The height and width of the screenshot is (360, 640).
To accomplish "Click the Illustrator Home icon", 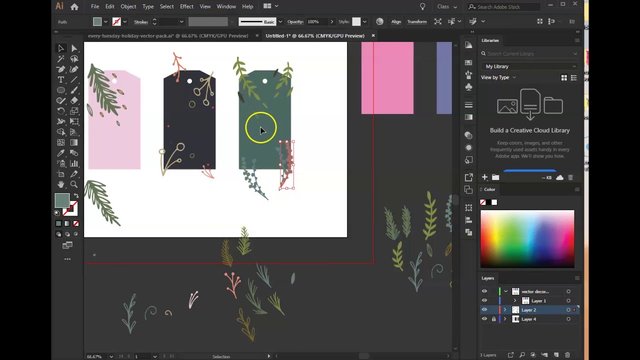I will 74,7.
